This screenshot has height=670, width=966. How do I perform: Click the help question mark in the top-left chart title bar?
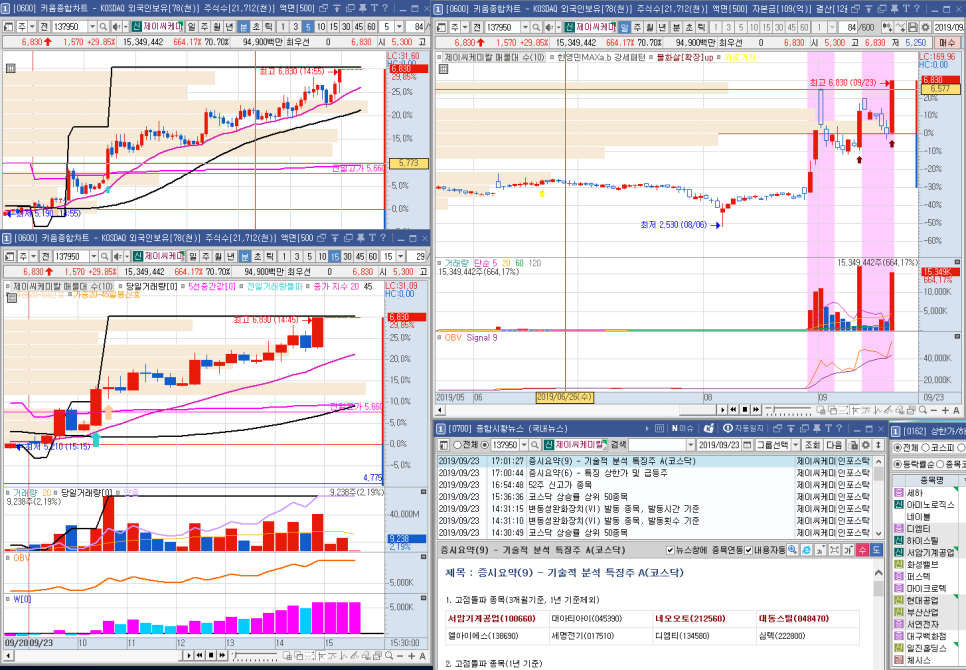pyautogui.click(x=385, y=8)
